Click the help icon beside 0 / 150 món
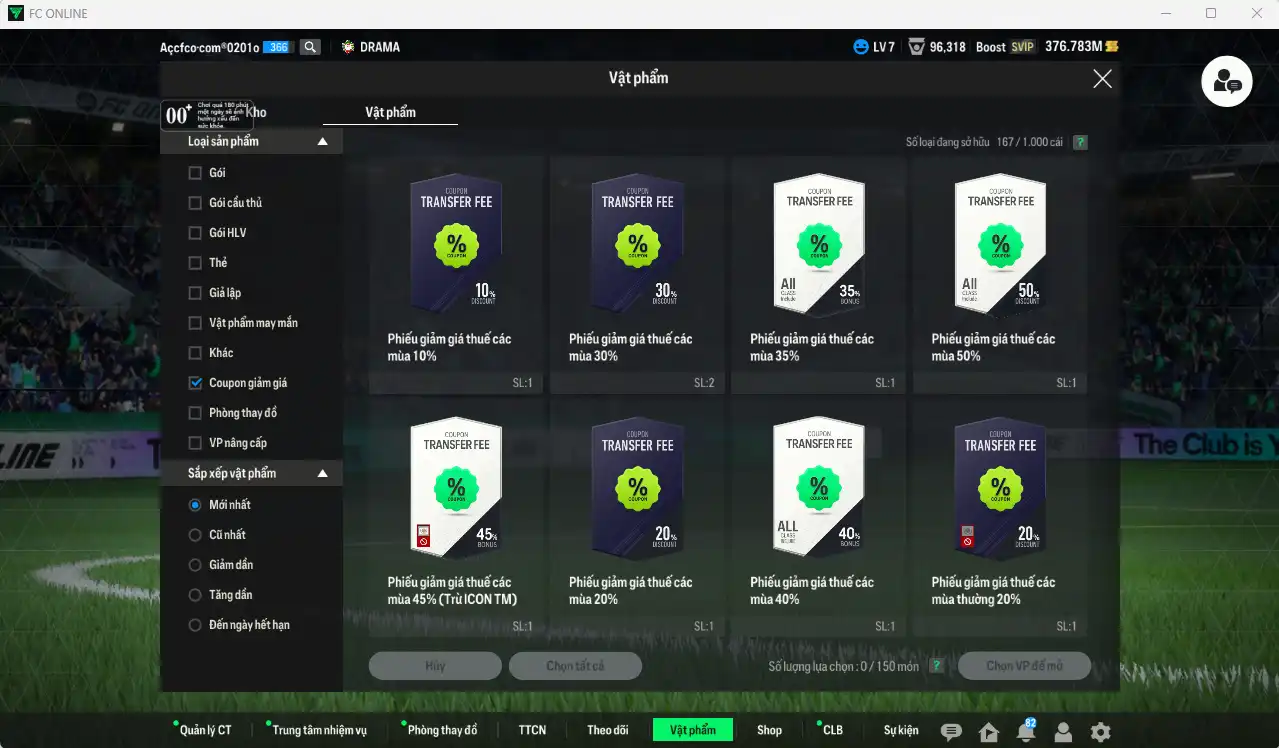This screenshot has height=748, width=1279. [x=936, y=666]
